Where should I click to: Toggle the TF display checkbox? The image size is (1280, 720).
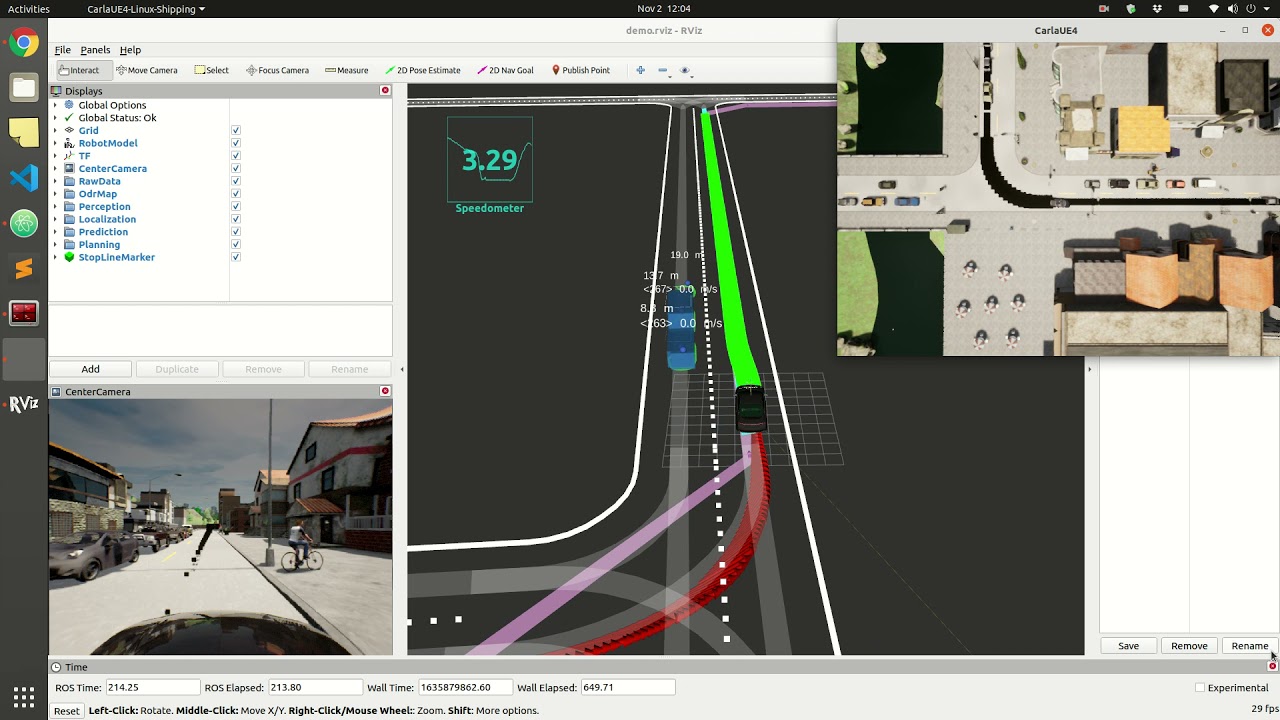point(236,156)
